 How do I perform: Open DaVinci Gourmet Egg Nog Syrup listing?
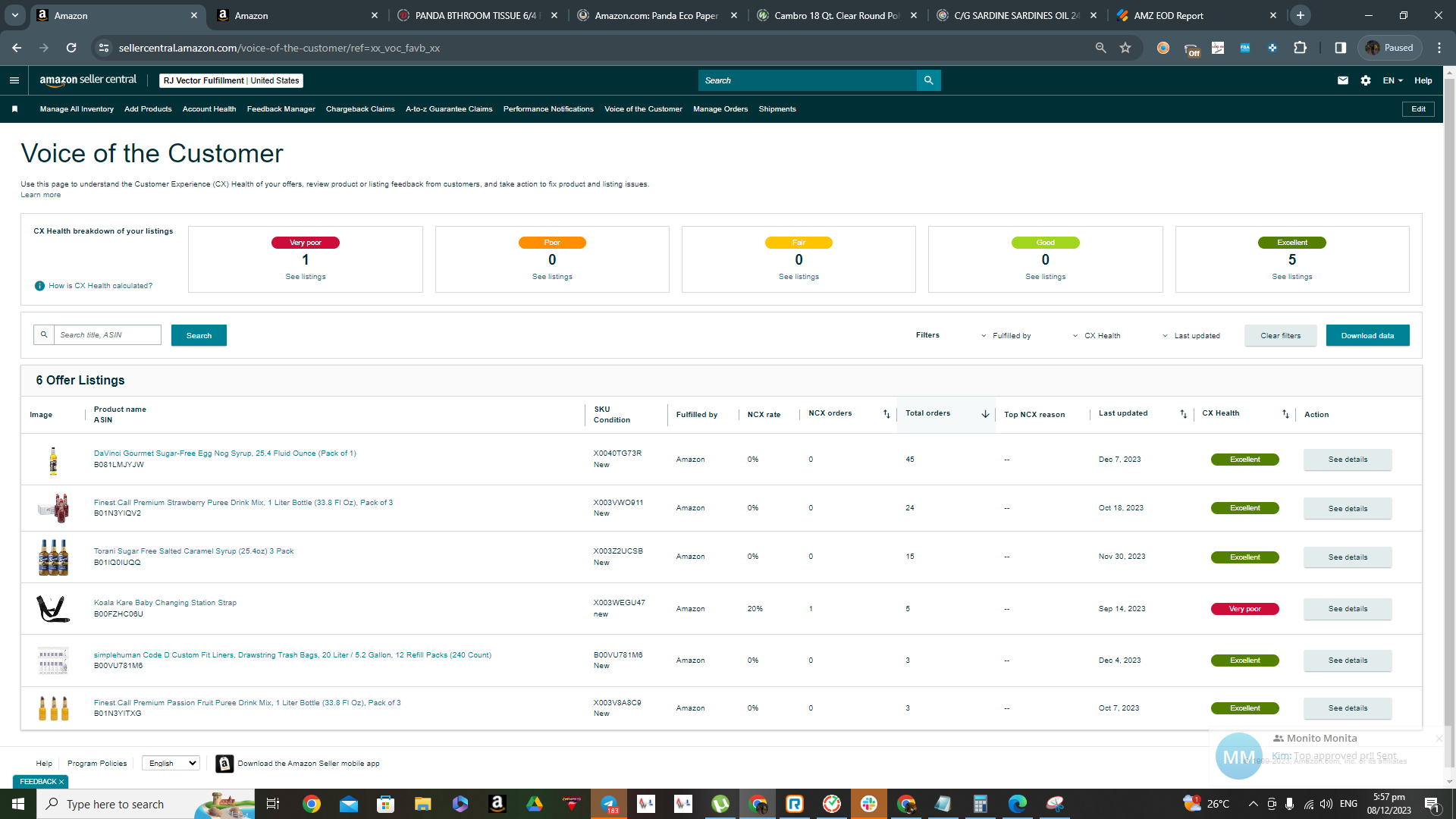click(224, 453)
